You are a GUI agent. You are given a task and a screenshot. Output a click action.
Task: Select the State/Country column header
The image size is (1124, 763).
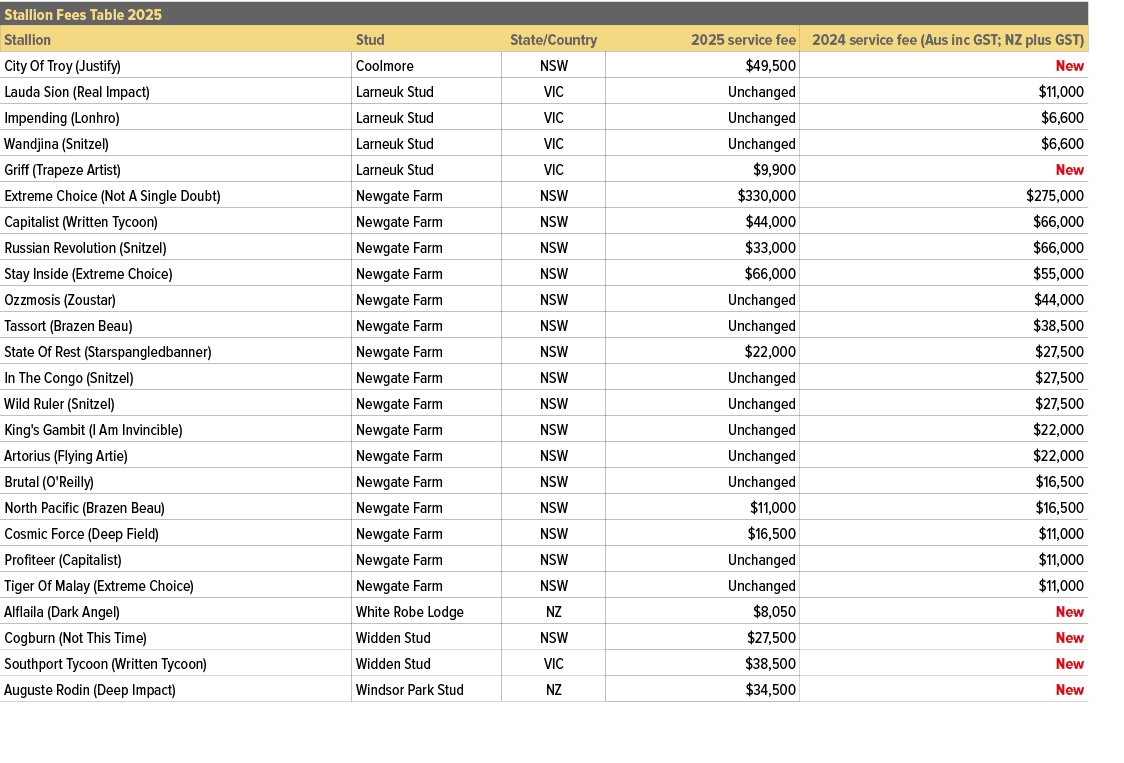pos(553,40)
